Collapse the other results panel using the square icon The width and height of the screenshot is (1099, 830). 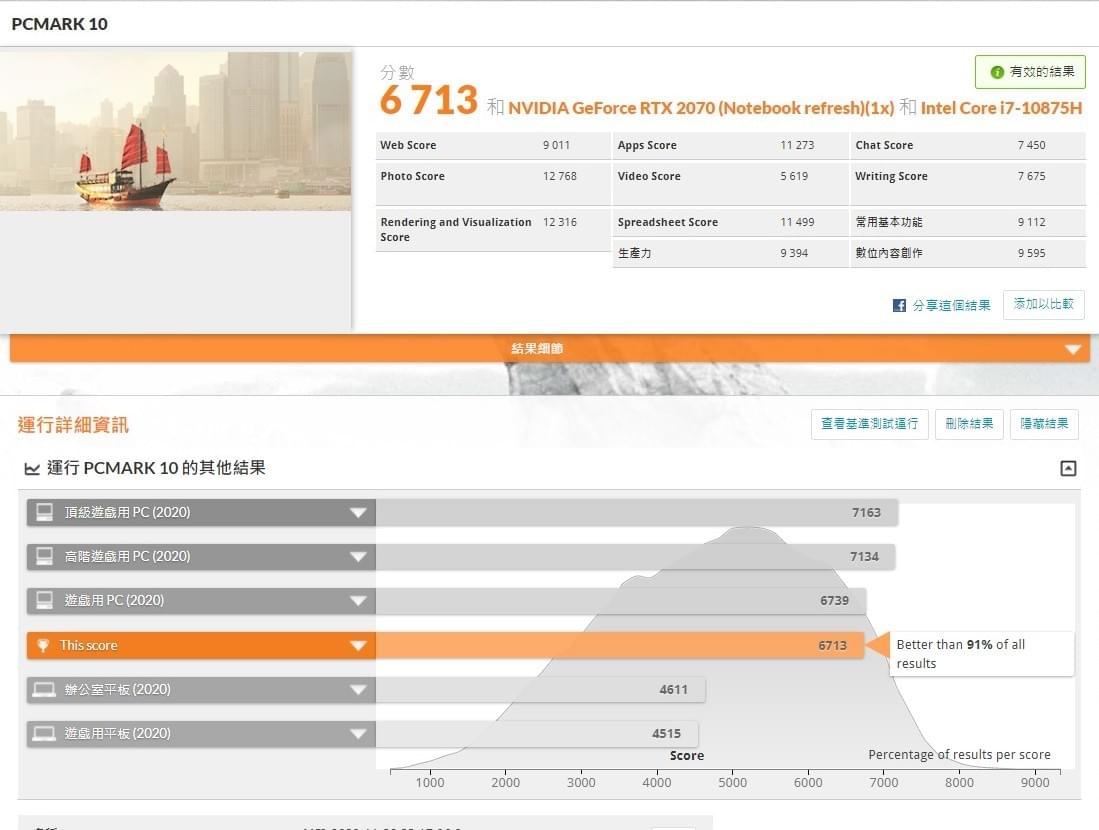(1068, 468)
